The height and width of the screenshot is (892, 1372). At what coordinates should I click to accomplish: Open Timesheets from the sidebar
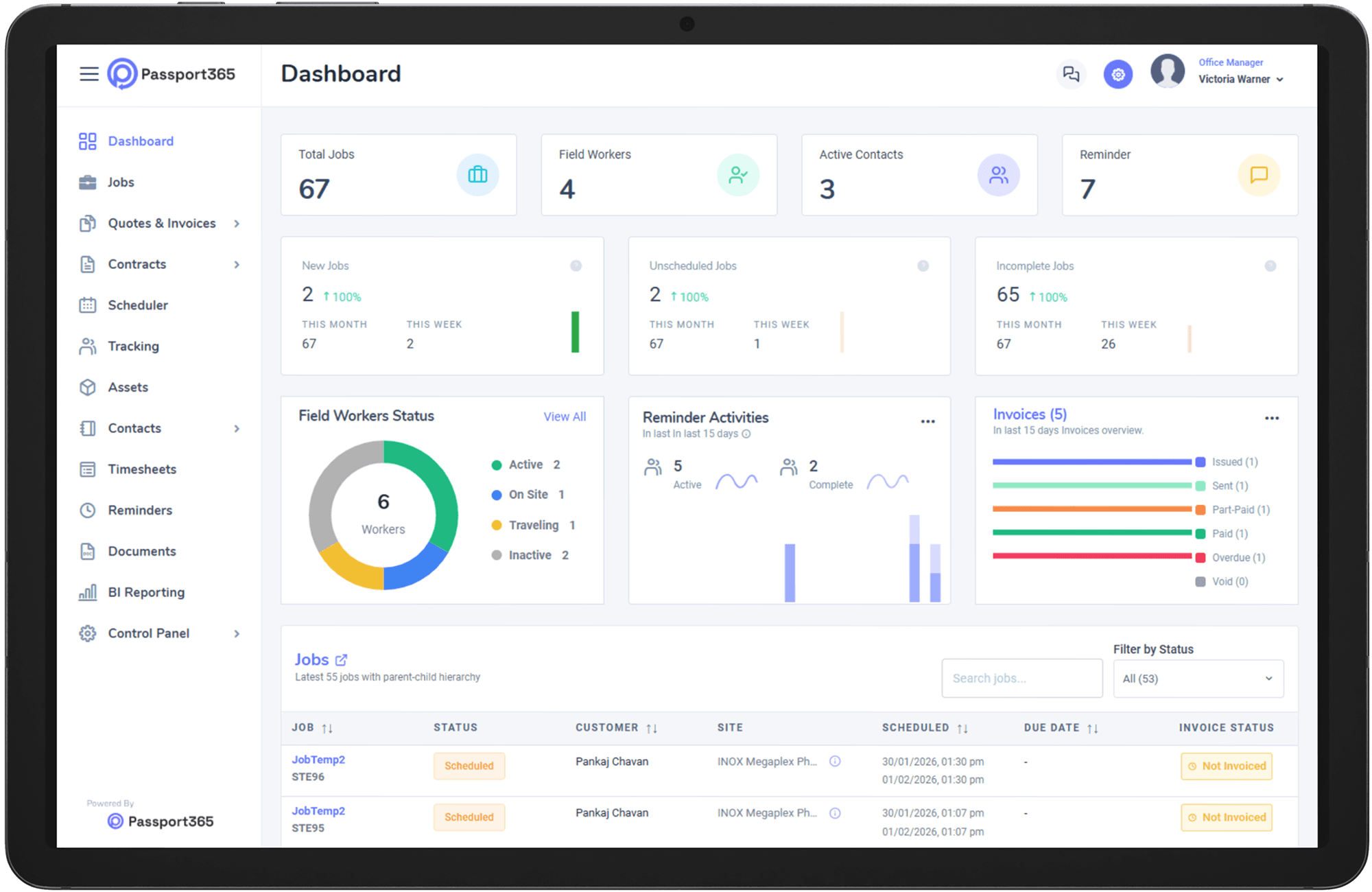coord(141,469)
